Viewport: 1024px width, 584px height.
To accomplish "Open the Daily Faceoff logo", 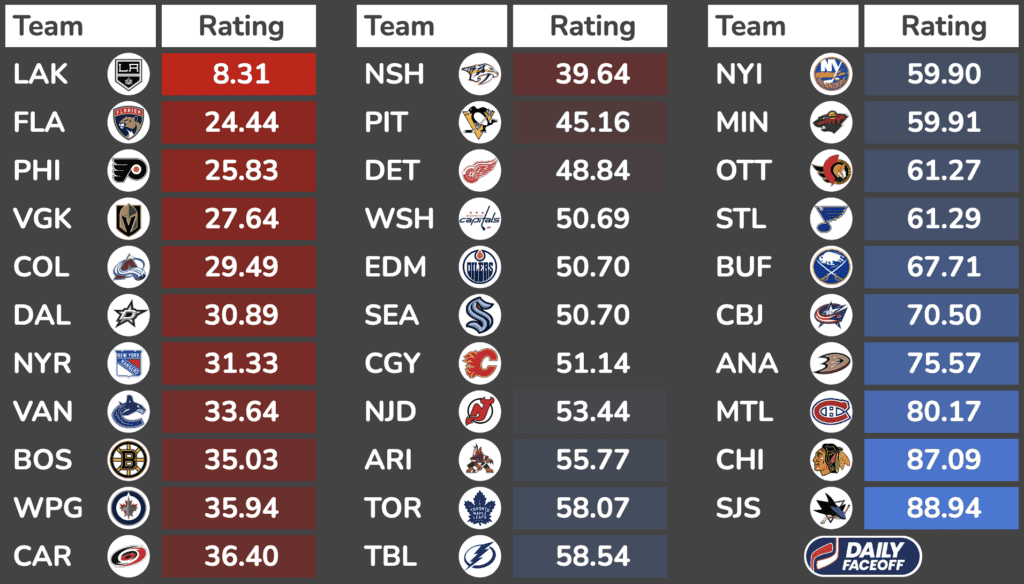I will click(x=863, y=556).
